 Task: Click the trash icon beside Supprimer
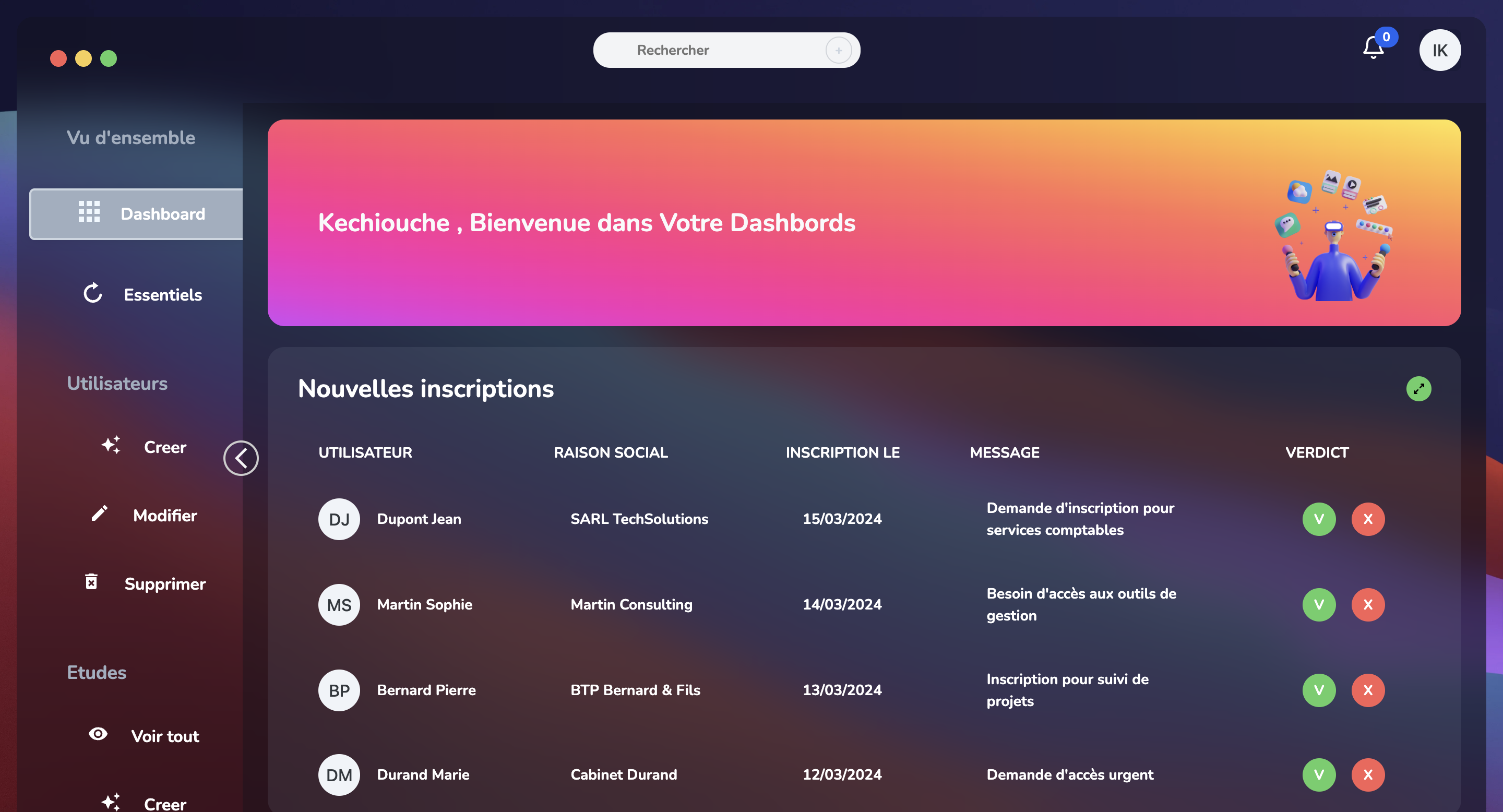click(92, 582)
